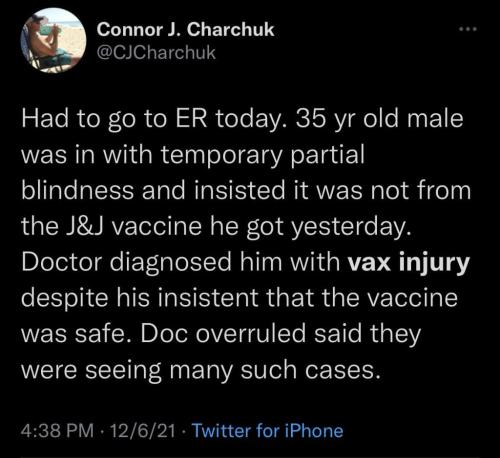Open Connor J. Charchuk's profile picture
This screenshot has height=458, width=500.
[x=53, y=40]
